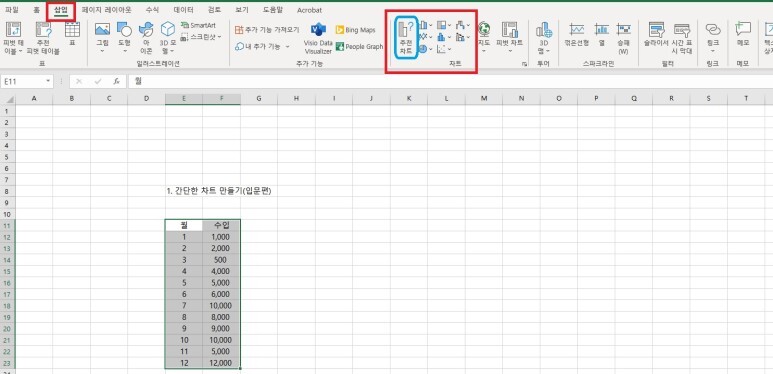Viewport: 773px width, 374px height.
Task: Click the People Graph add-in
Action: [x=359, y=46]
